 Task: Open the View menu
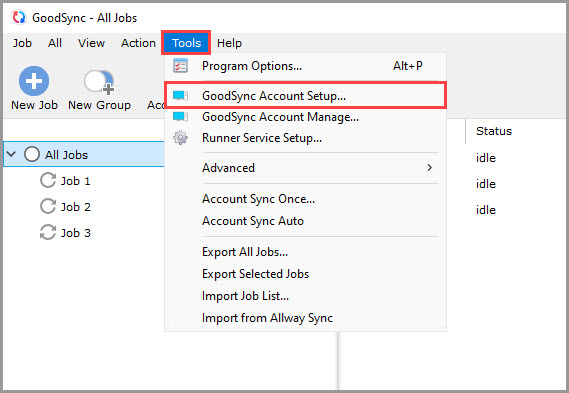click(91, 43)
